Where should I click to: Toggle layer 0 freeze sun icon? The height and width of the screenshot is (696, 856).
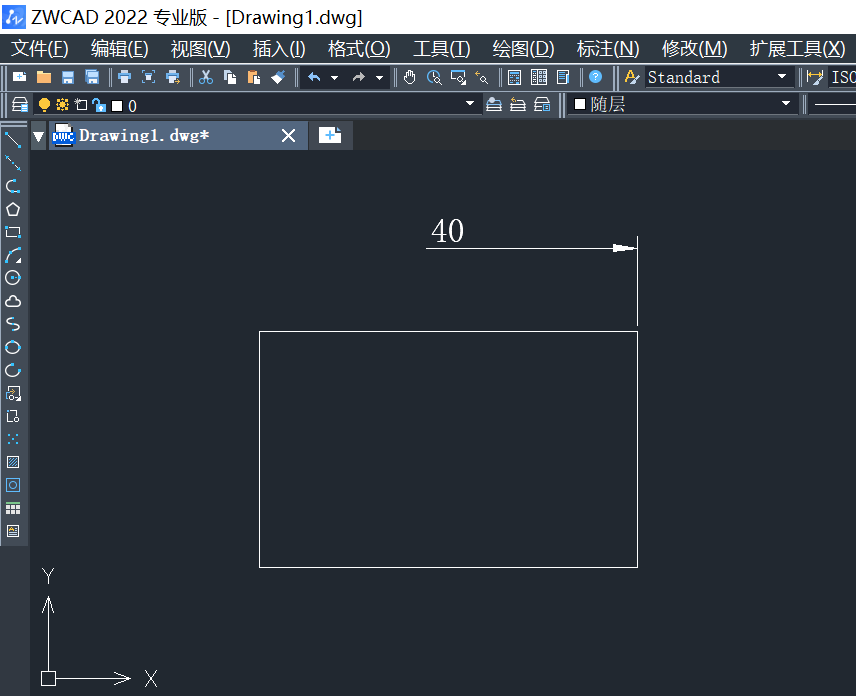point(62,105)
